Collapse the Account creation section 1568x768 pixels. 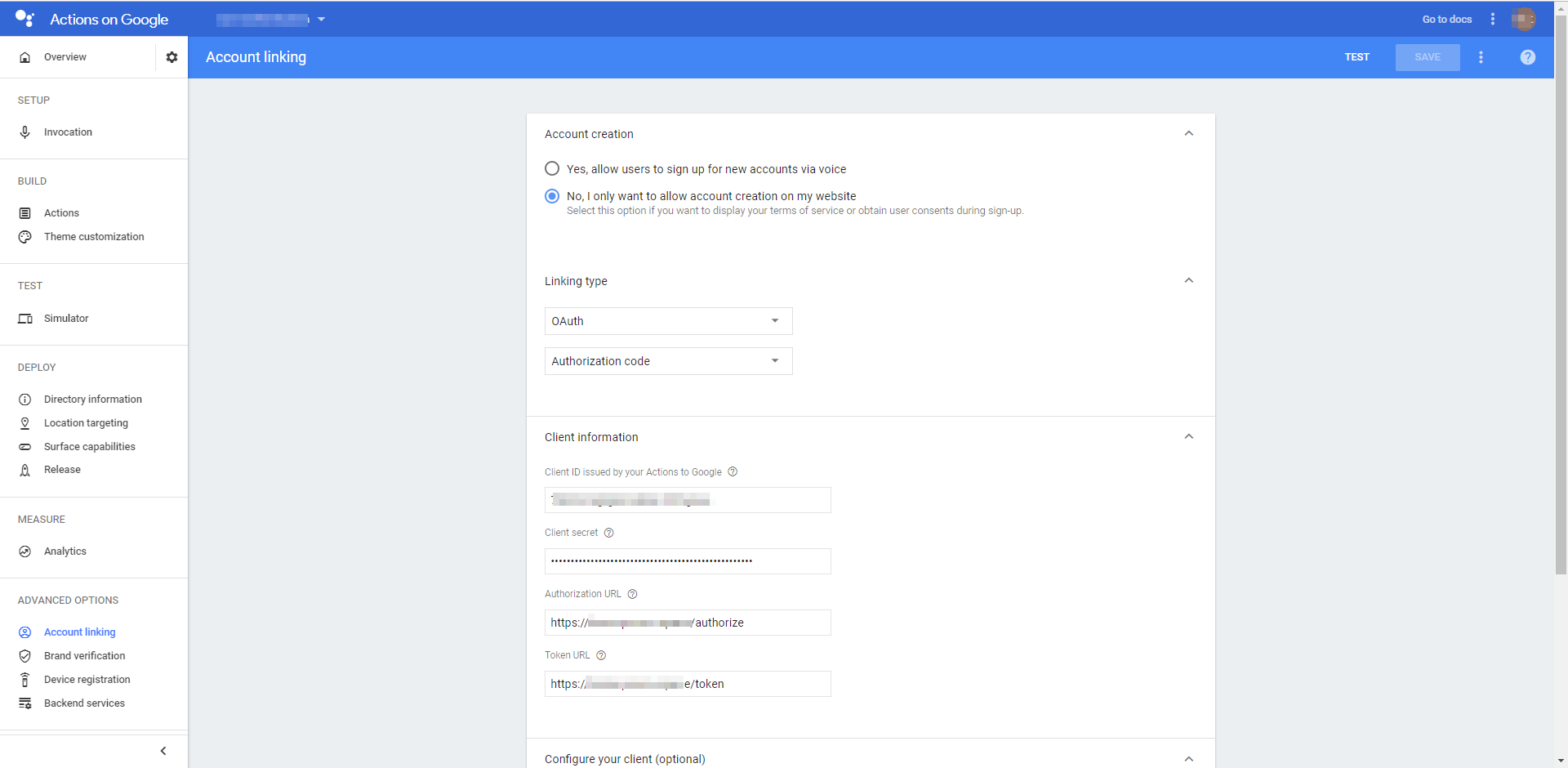click(1189, 133)
